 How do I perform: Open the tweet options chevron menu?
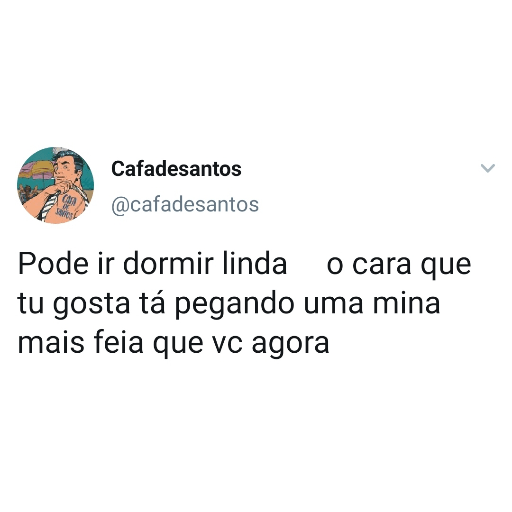click(x=488, y=168)
